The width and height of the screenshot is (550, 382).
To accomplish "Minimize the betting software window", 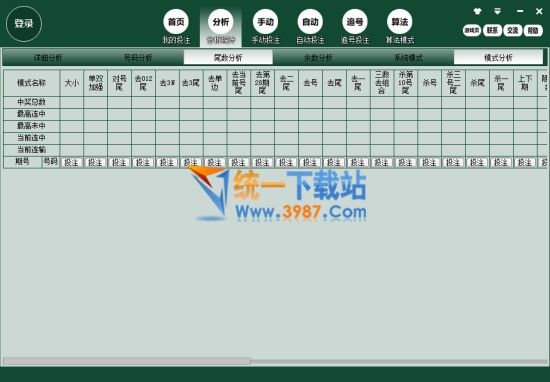I will click(x=520, y=11).
